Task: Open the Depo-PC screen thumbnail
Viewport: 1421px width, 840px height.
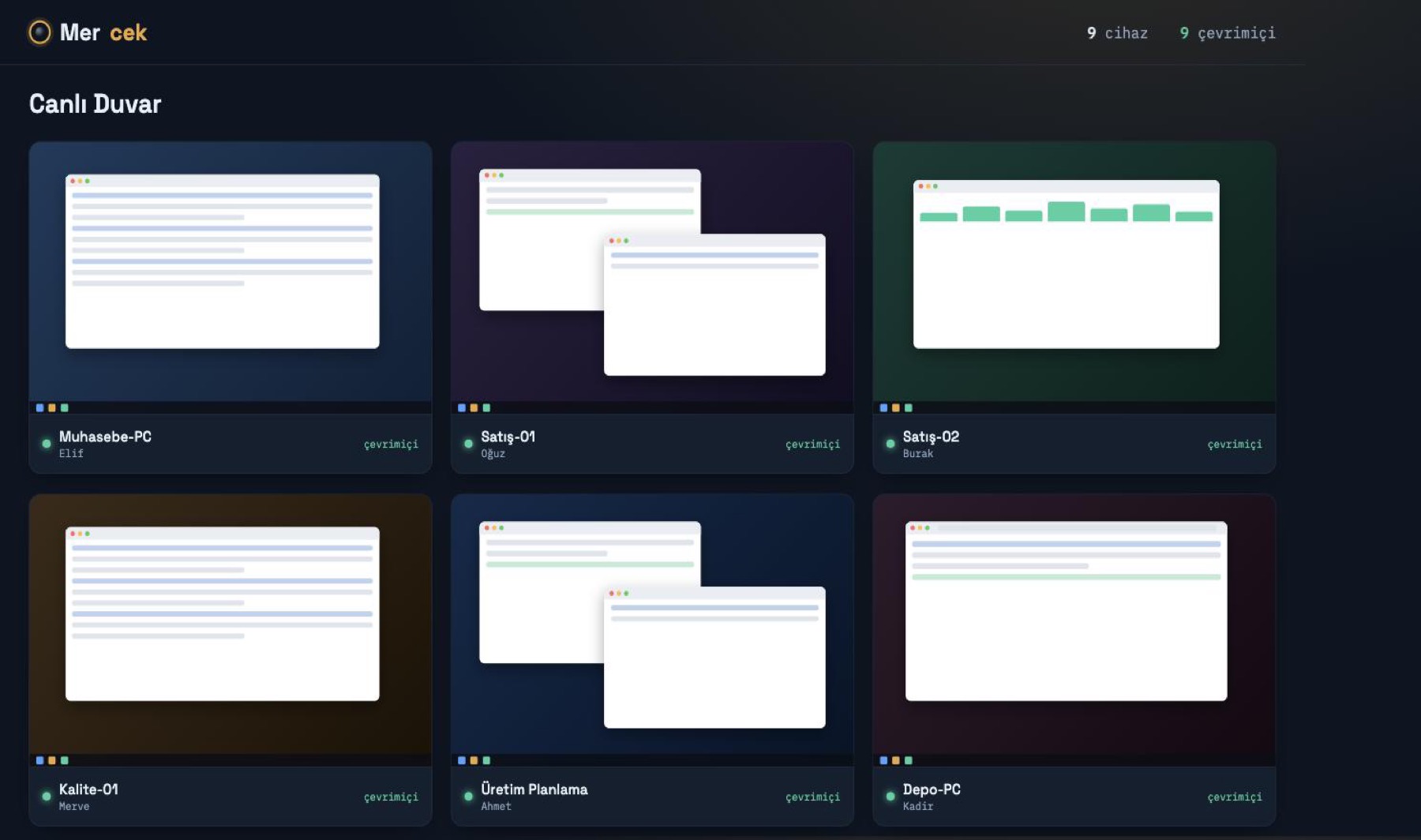Action: 1074,630
